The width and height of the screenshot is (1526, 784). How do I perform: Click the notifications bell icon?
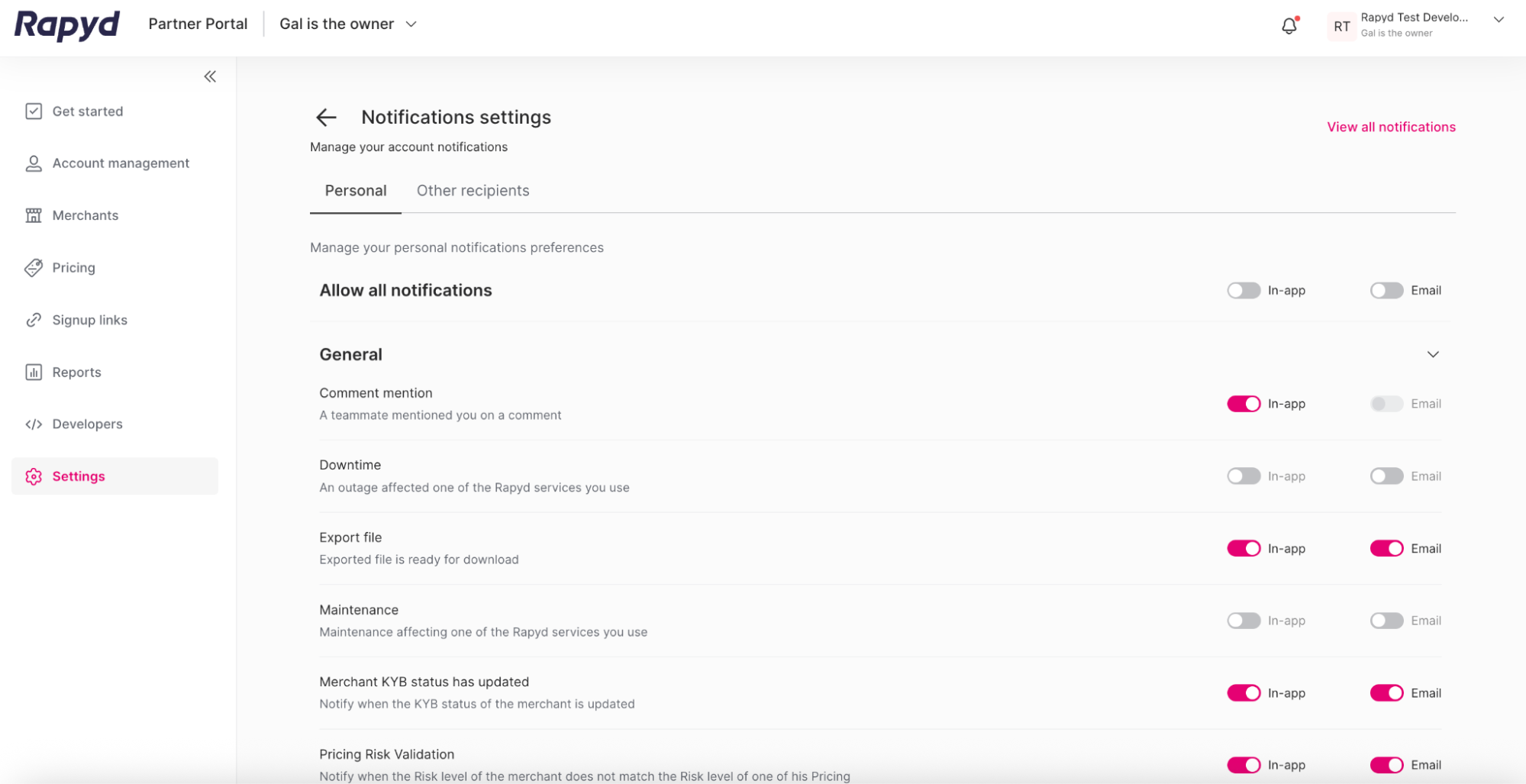(1289, 25)
